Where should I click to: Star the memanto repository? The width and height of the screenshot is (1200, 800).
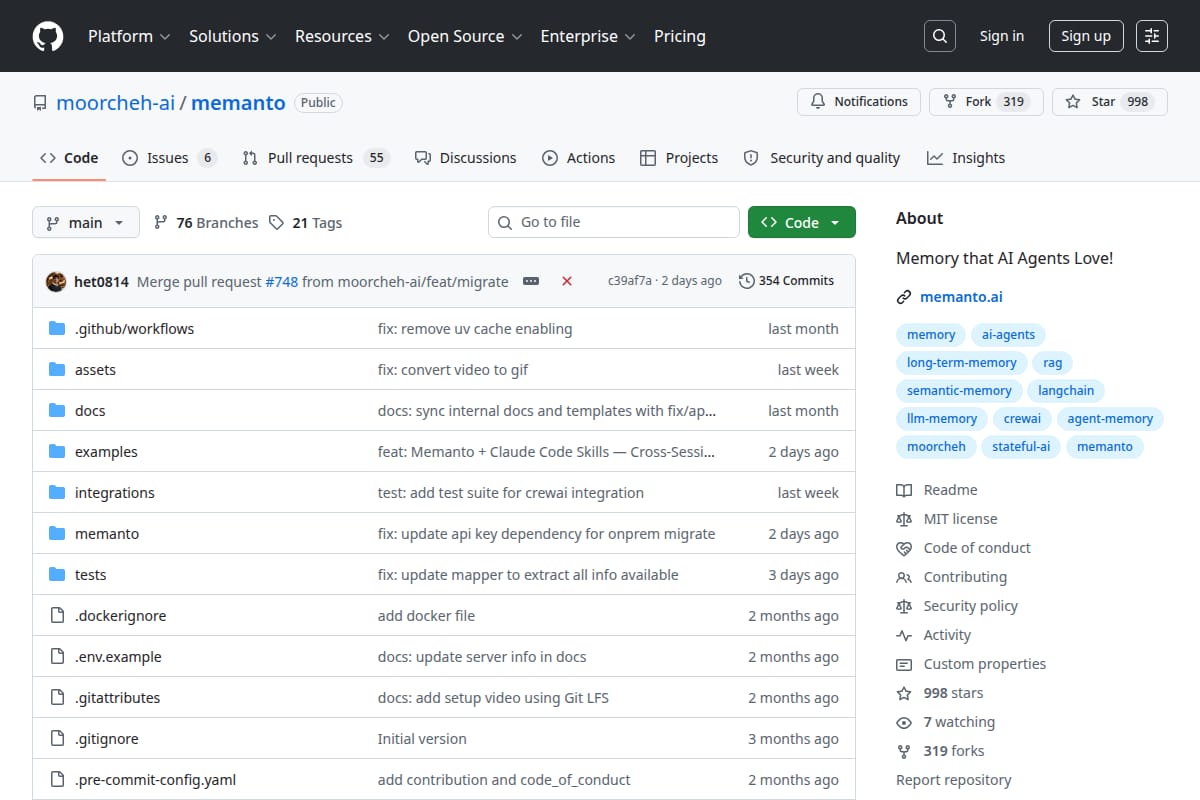click(x=1110, y=102)
